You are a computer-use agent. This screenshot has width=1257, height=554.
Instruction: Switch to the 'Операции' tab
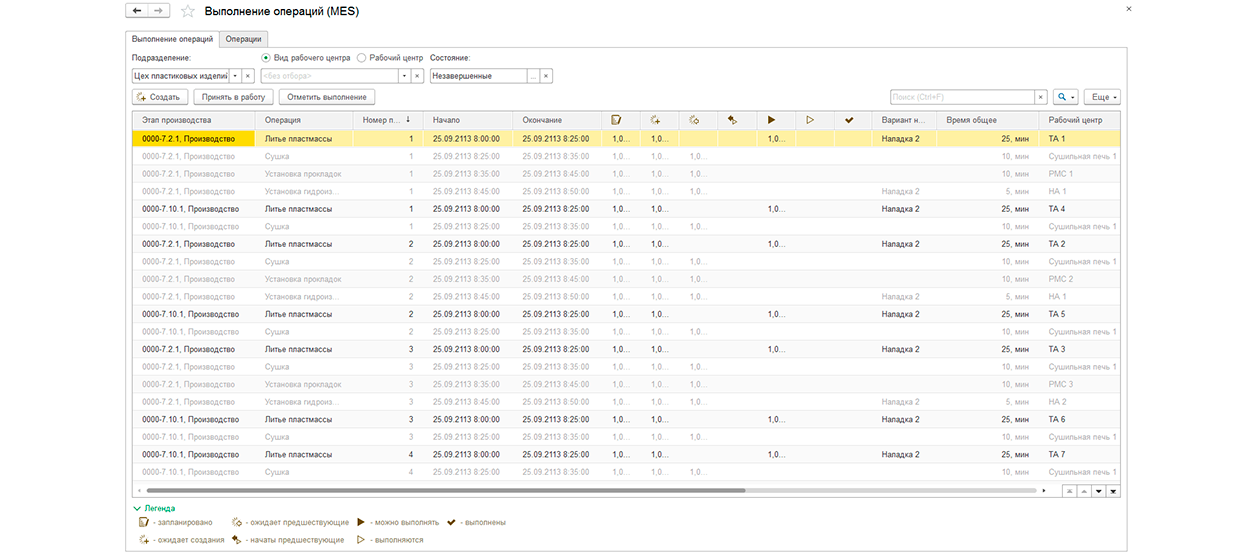(x=243, y=39)
